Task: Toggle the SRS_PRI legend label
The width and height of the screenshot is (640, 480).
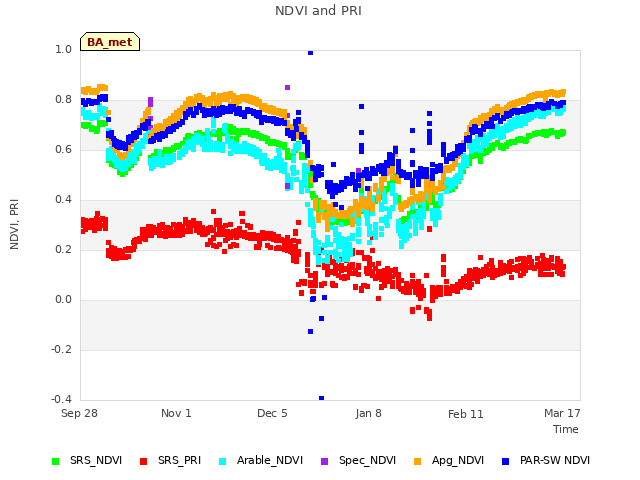Action: (180, 460)
